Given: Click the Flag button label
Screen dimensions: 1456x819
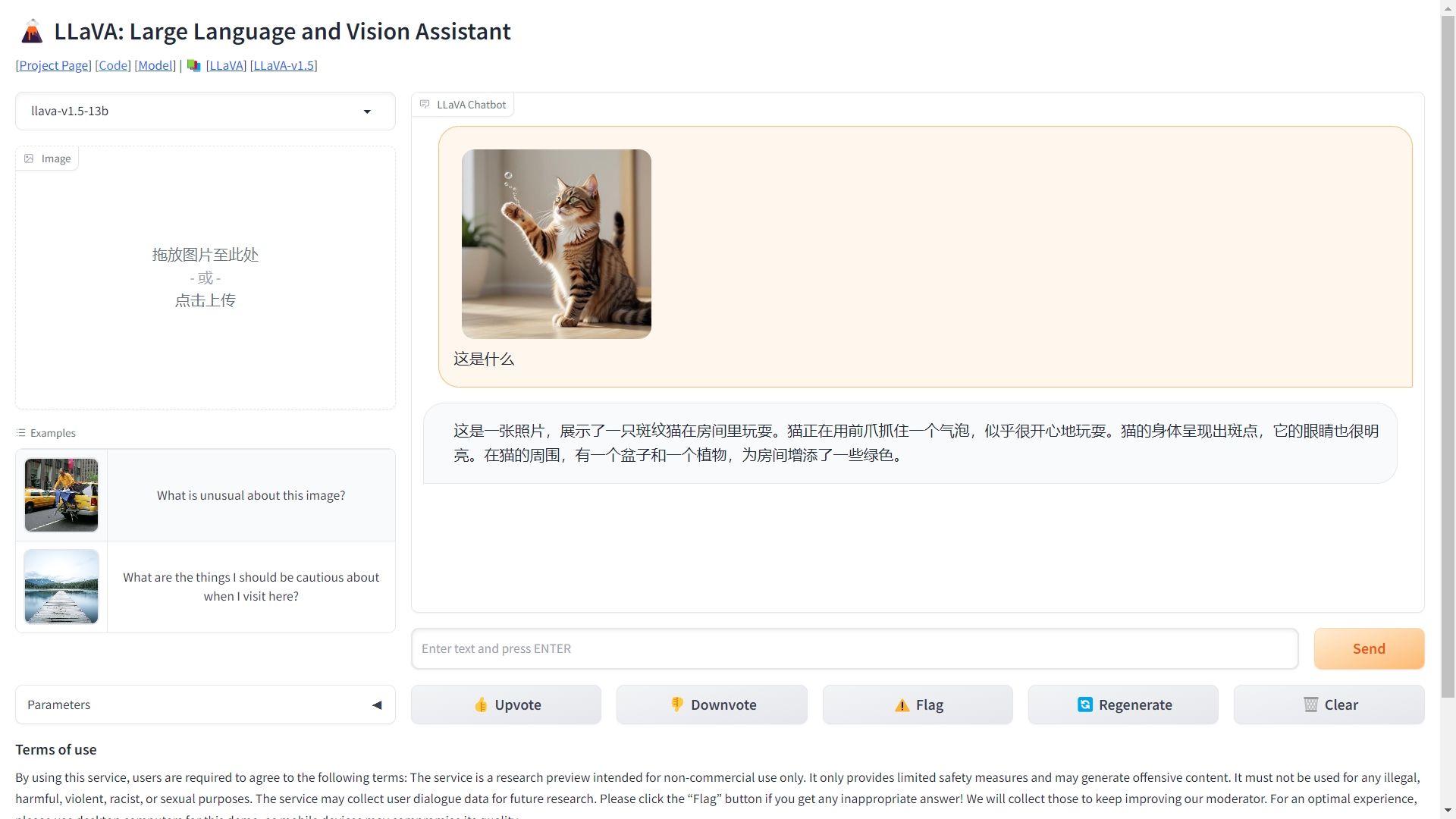Looking at the screenshot, I should pyautogui.click(x=930, y=705).
